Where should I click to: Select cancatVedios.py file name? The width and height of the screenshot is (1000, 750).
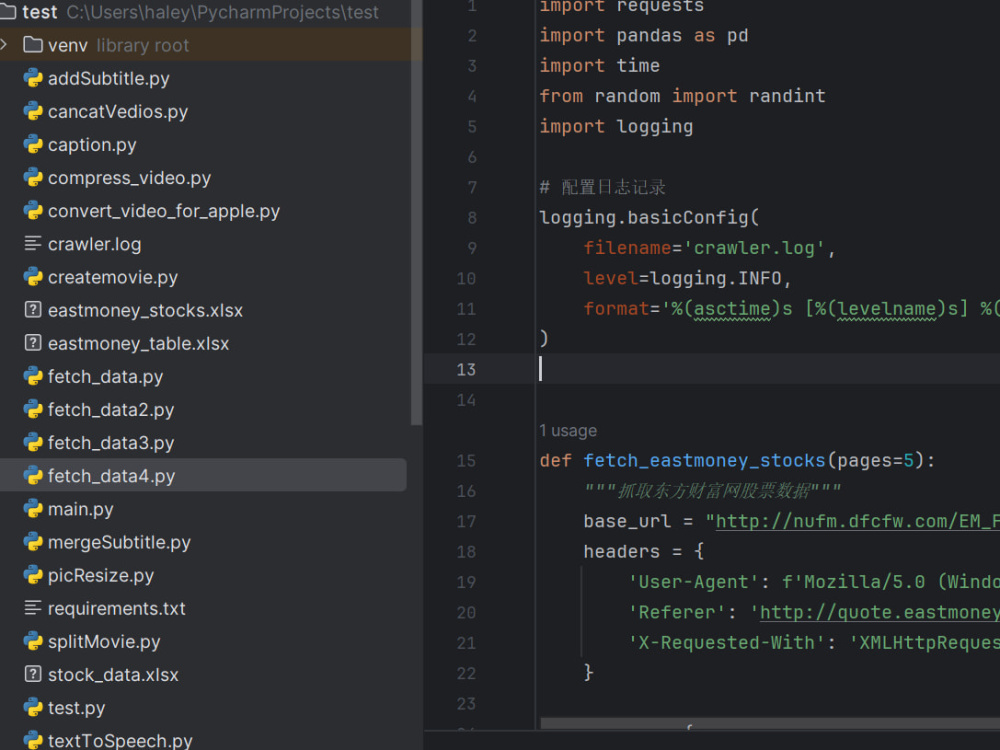[118, 112]
